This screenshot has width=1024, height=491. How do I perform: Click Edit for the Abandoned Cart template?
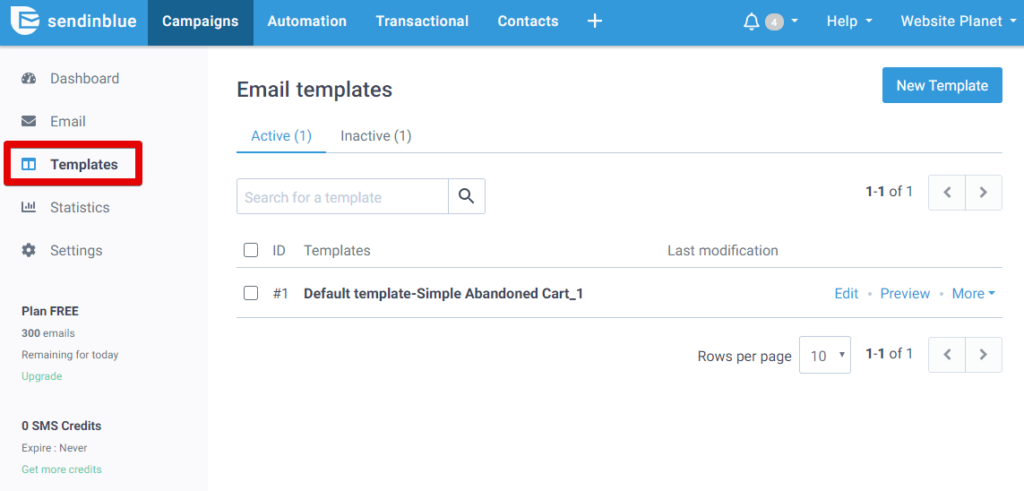(846, 294)
